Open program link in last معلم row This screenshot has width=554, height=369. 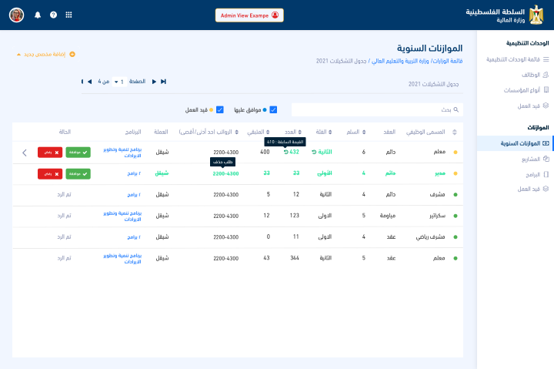(x=123, y=259)
